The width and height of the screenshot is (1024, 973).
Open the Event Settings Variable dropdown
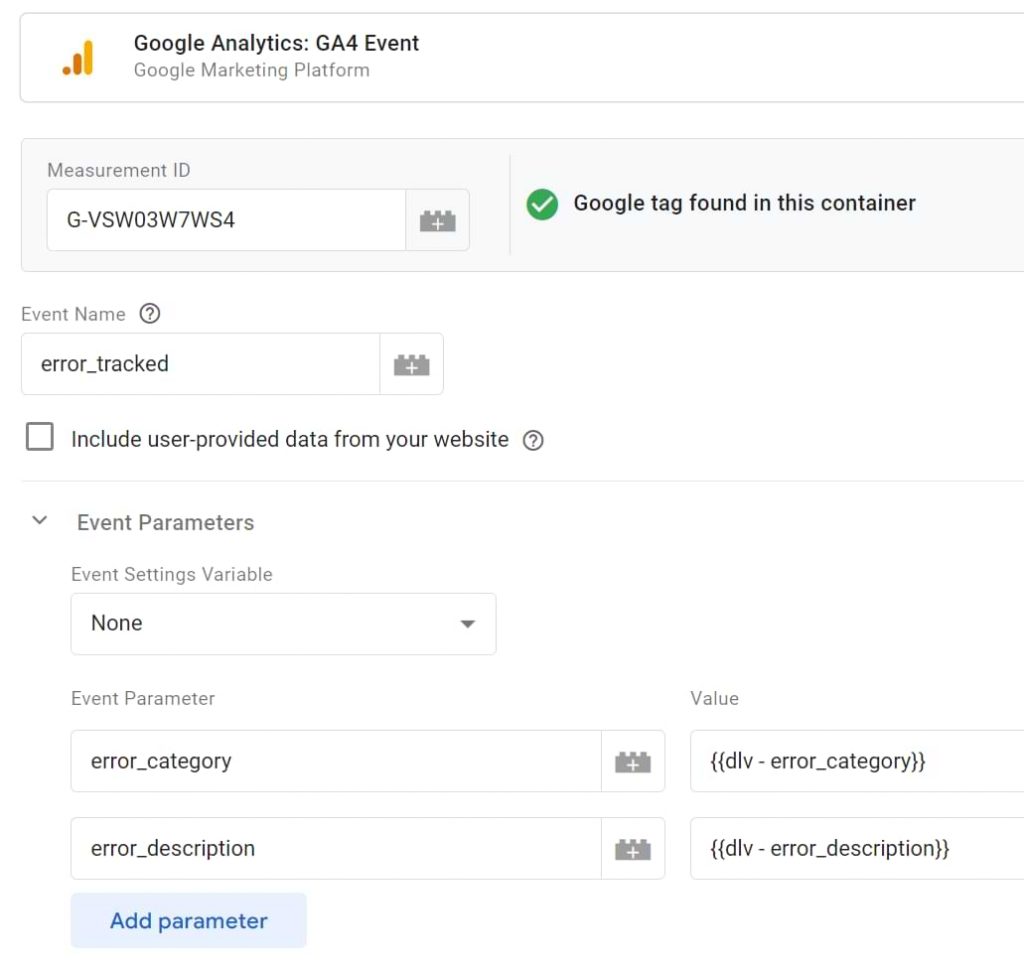click(283, 623)
